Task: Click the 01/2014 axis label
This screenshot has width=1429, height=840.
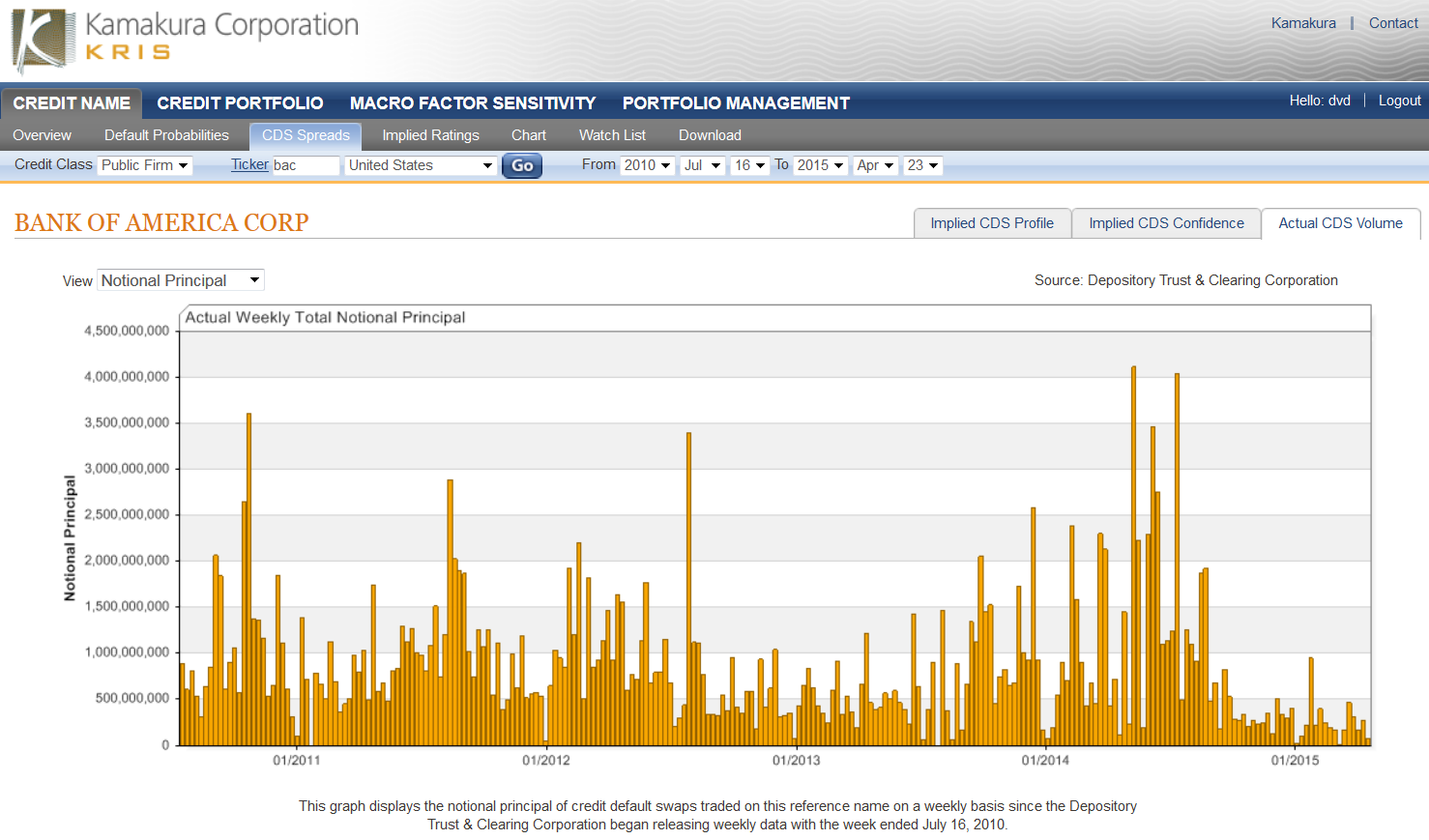Action: (x=1045, y=761)
